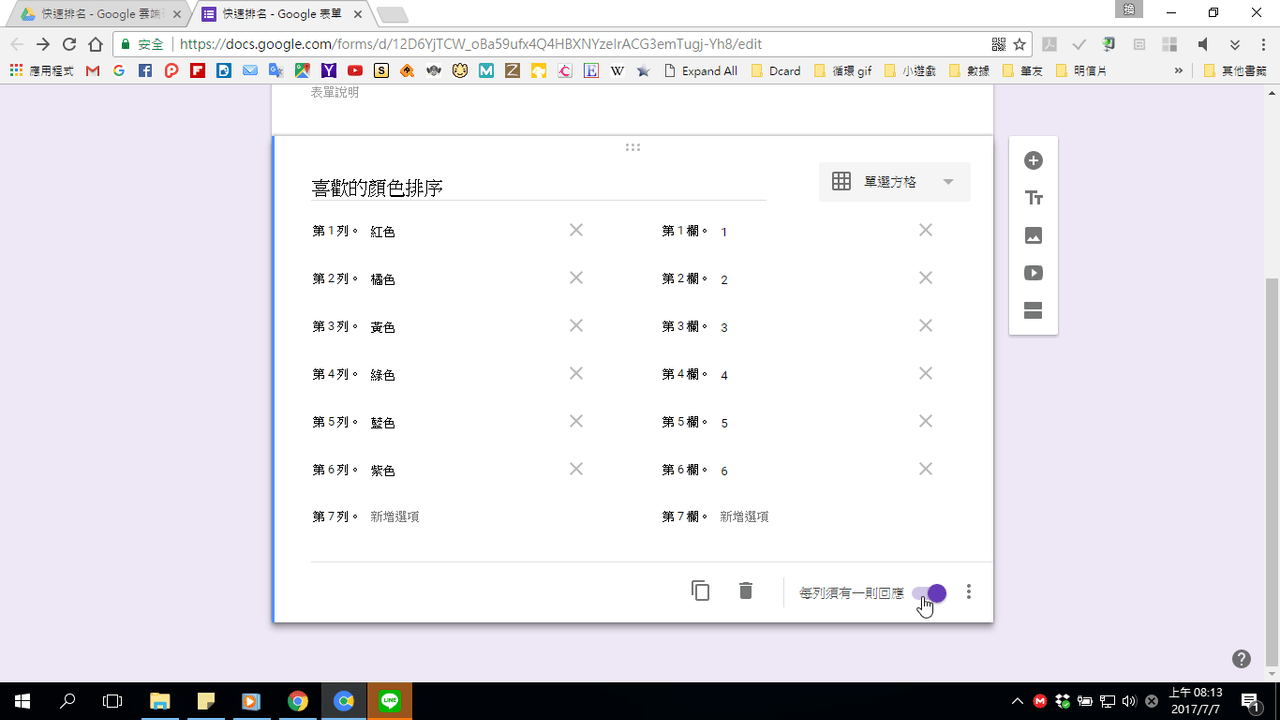1280x720 pixels.
Task: Open 單選方格 question type dropdown
Action: pos(894,182)
